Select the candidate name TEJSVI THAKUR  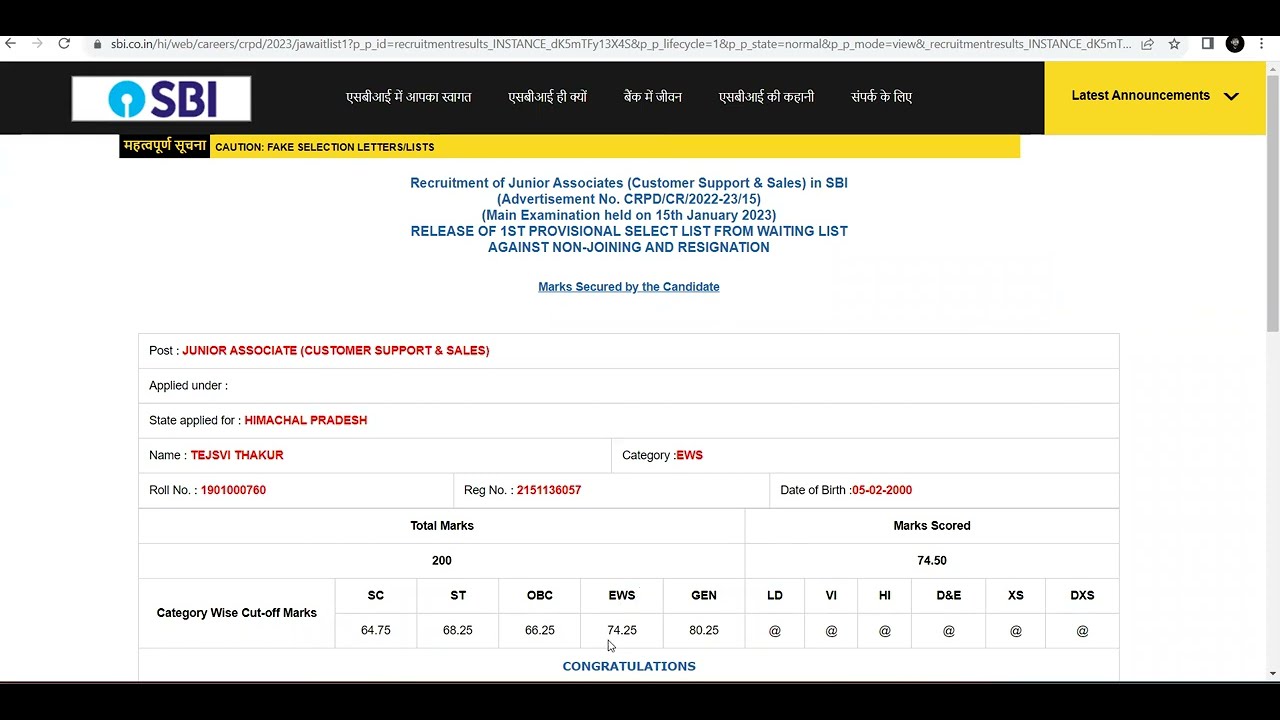tap(237, 456)
